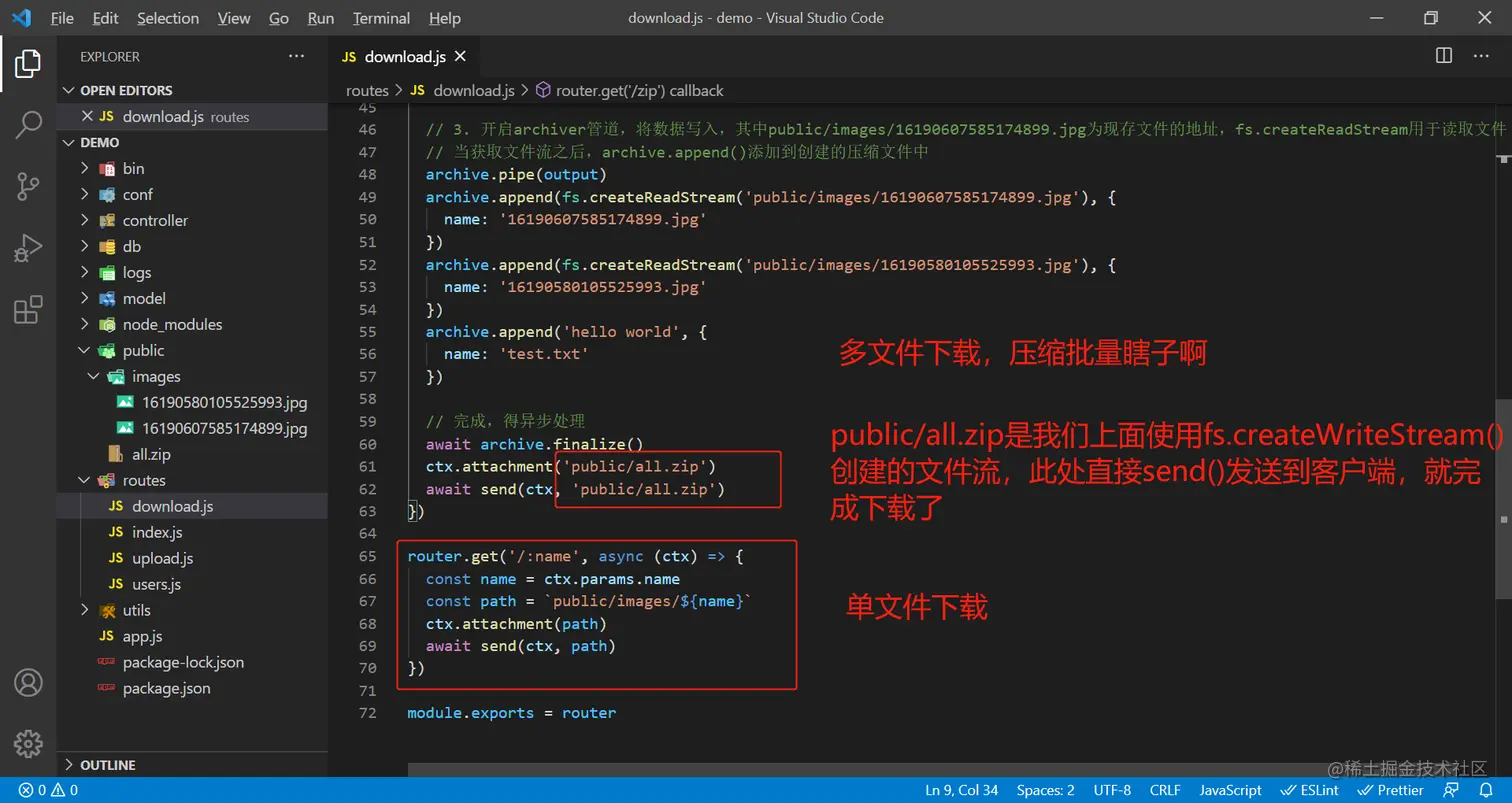
Task: Open Explorer Views and More Actions ellipsis
Action: coord(297,56)
